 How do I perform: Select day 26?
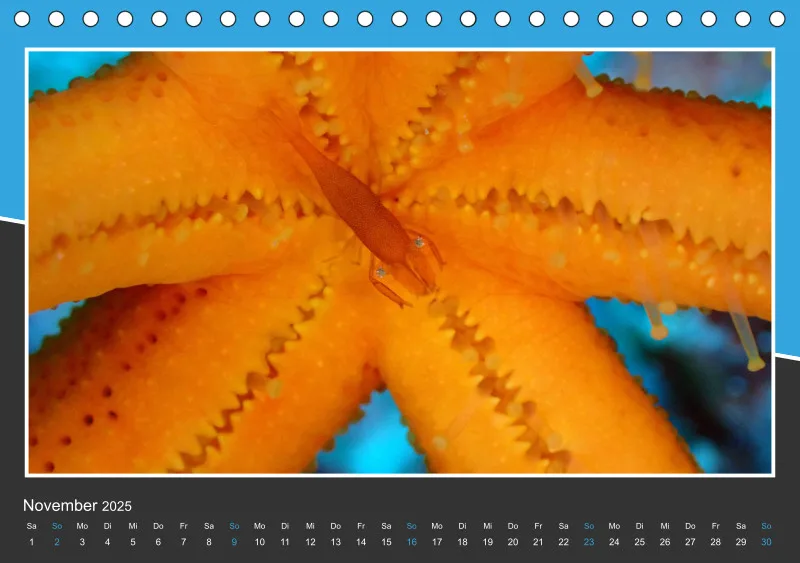click(x=665, y=542)
